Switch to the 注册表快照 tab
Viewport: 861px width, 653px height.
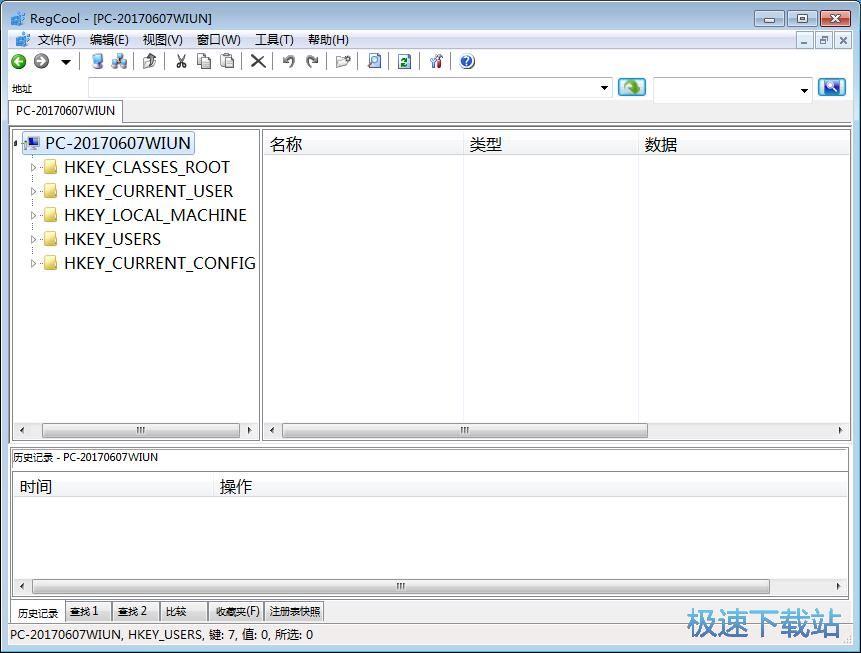pos(295,611)
